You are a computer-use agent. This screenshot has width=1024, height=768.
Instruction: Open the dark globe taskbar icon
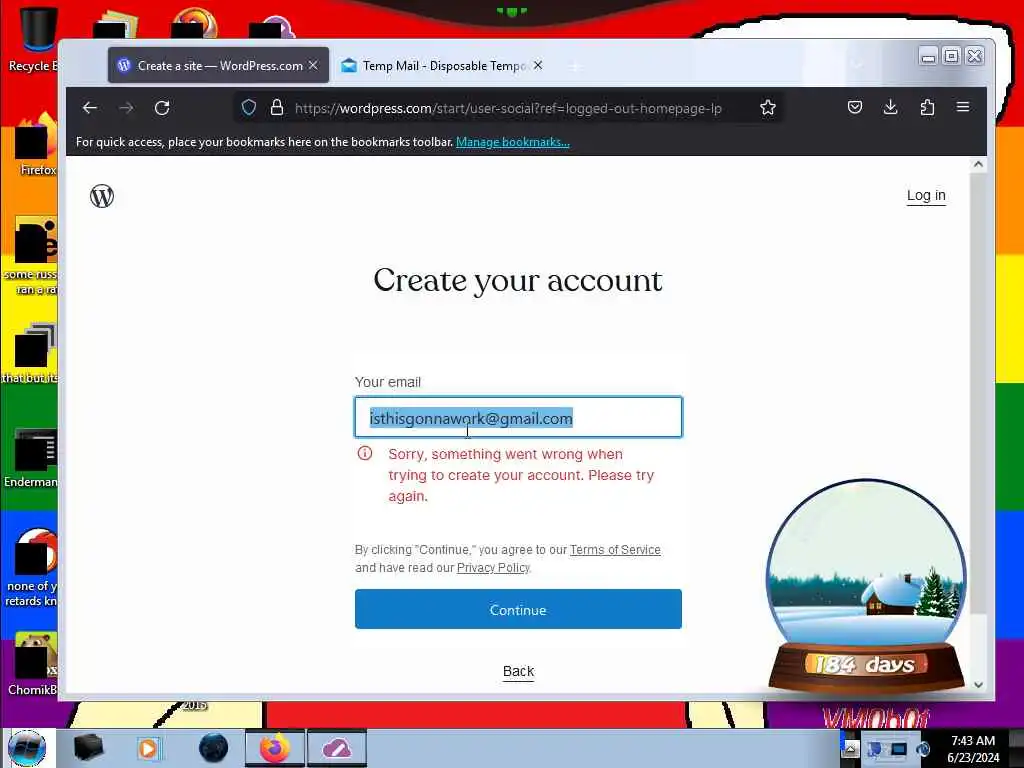tap(213, 748)
